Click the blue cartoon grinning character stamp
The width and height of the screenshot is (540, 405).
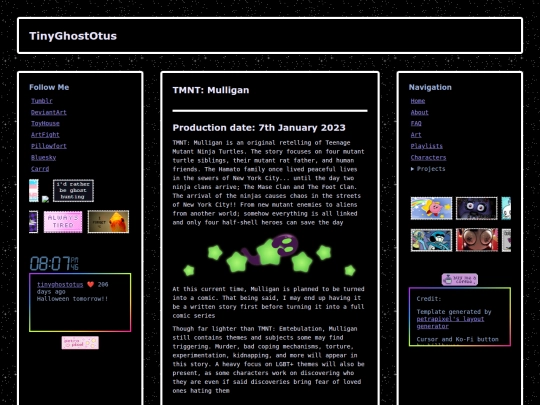(x=431, y=240)
